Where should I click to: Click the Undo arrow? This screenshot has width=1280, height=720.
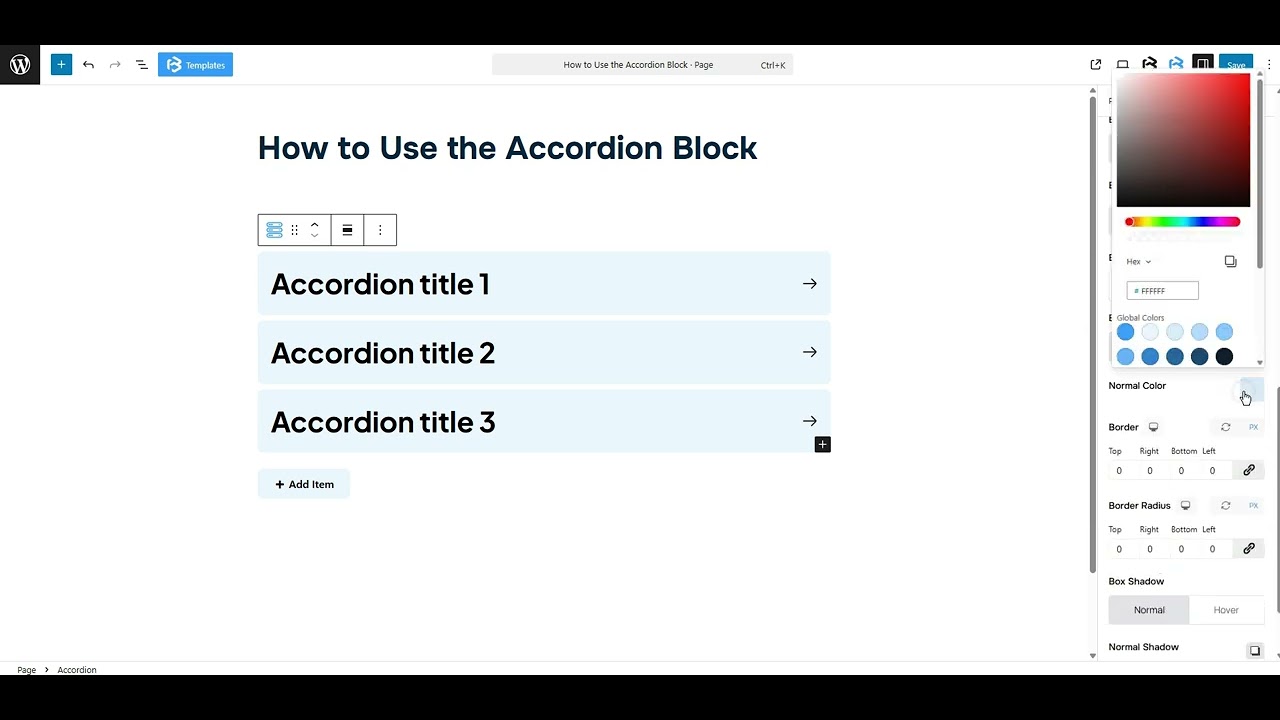click(88, 64)
